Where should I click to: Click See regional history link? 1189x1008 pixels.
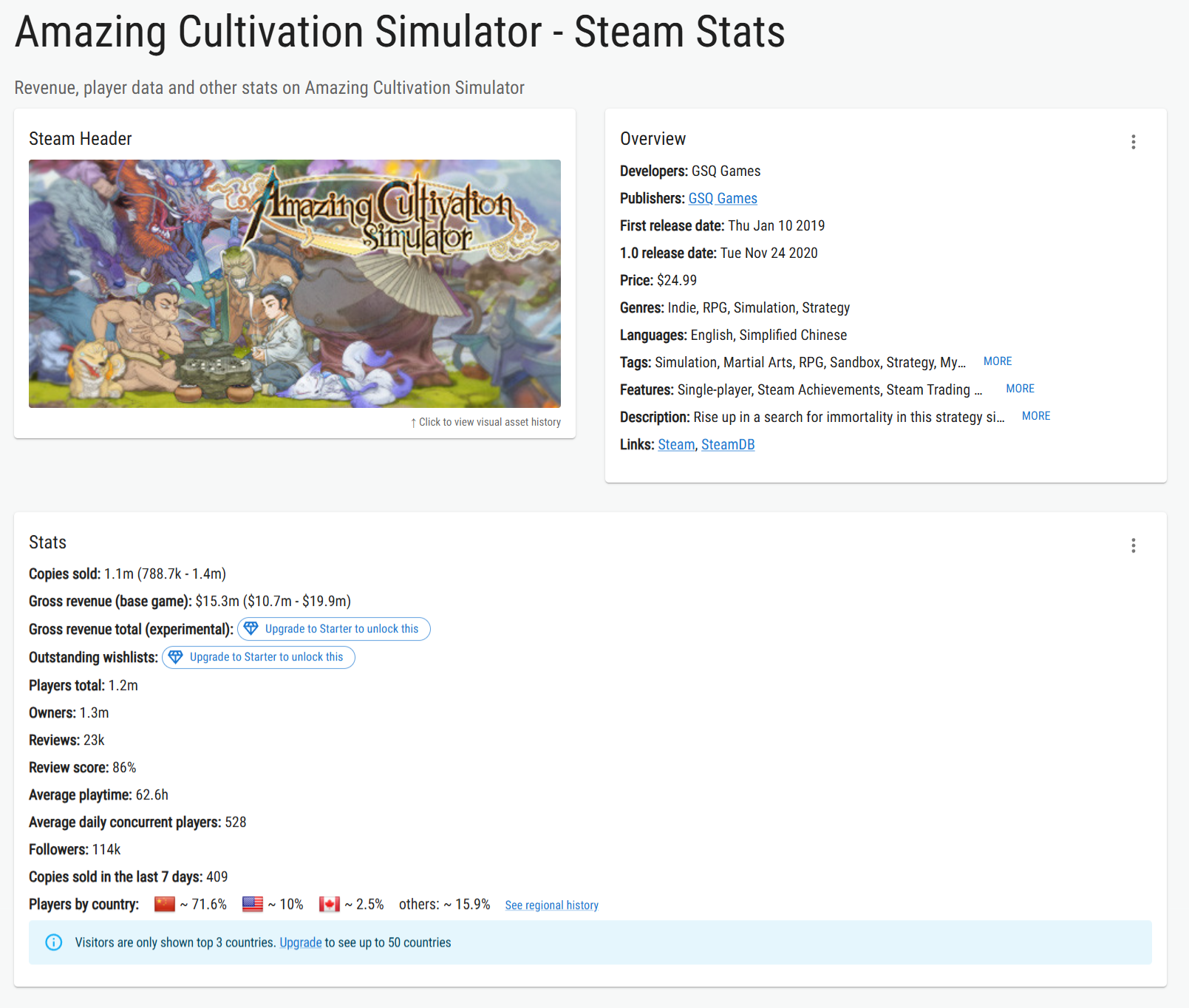(x=552, y=905)
